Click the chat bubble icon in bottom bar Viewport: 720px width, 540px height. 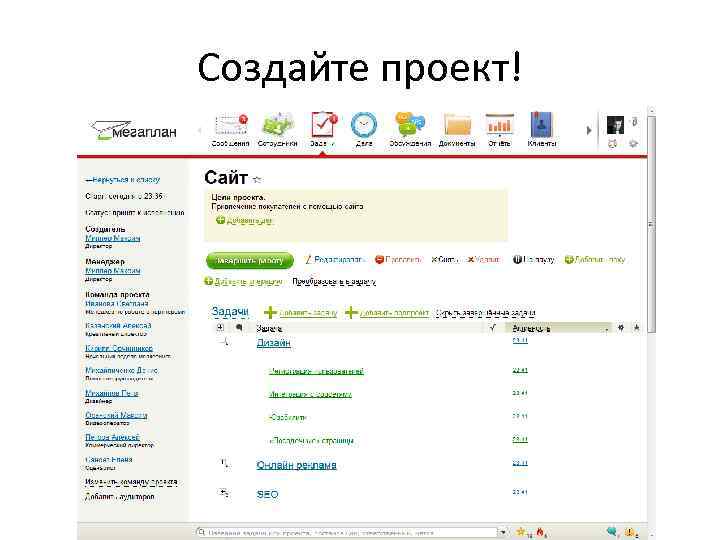[611, 532]
